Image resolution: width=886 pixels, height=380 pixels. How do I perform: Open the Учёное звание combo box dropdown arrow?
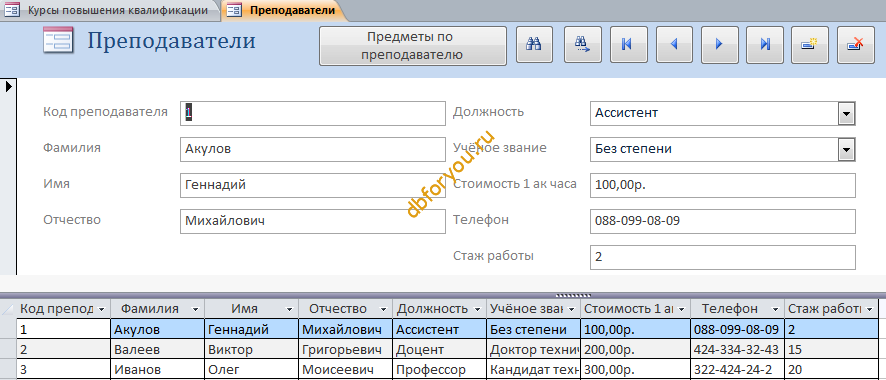[x=846, y=150]
